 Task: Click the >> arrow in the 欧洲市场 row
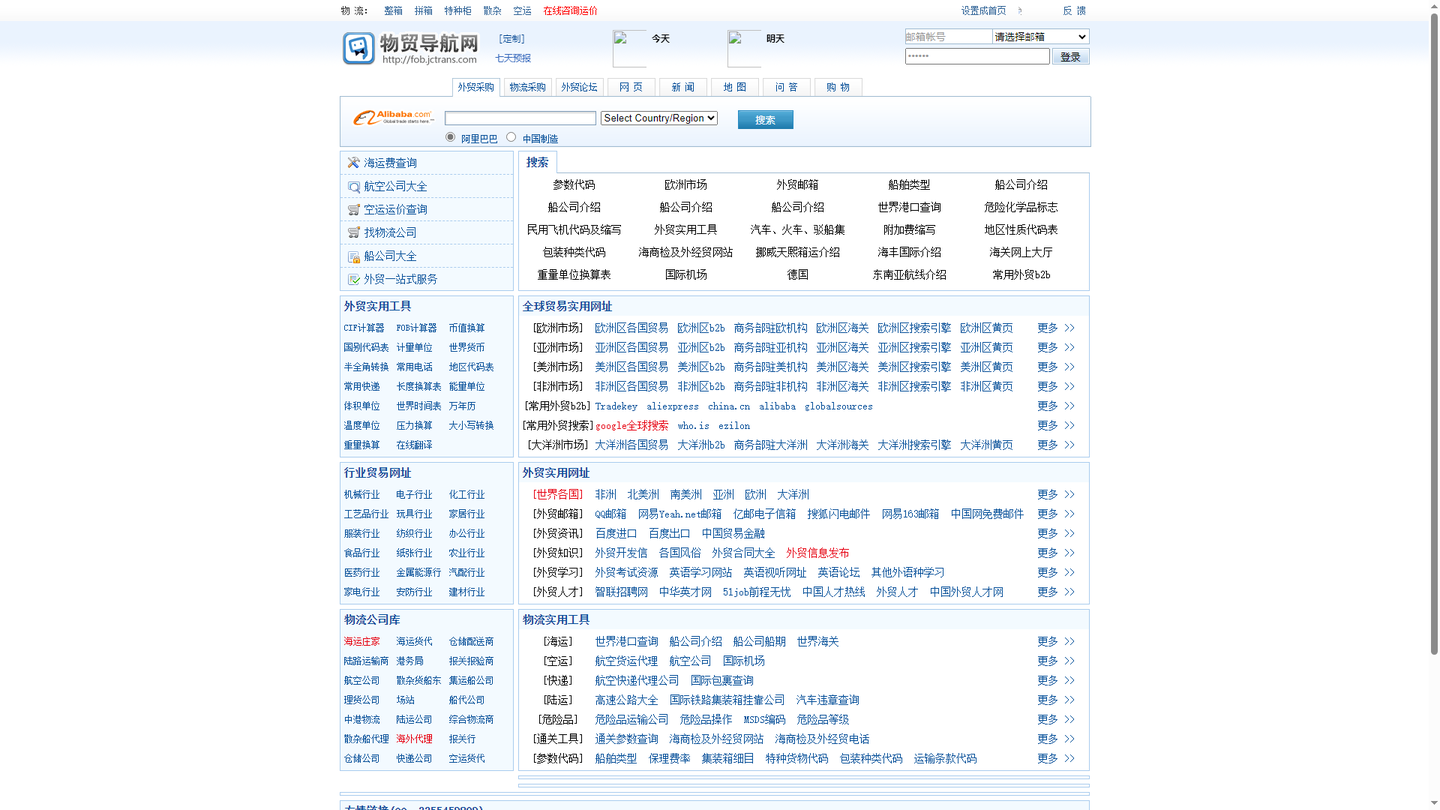click(x=1069, y=328)
